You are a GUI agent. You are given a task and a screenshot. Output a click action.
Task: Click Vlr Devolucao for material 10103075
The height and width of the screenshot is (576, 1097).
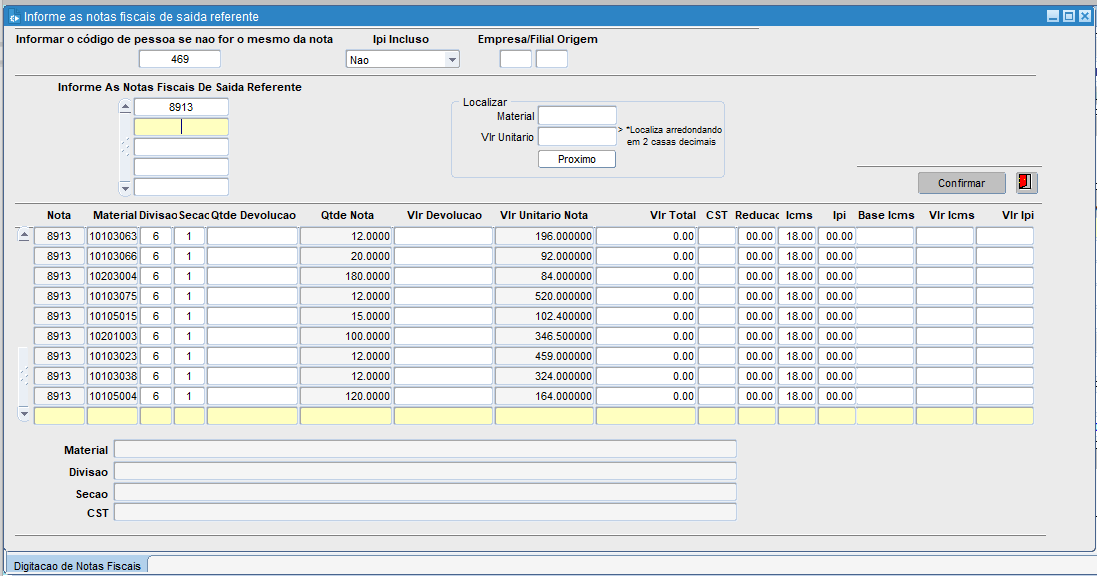point(444,296)
